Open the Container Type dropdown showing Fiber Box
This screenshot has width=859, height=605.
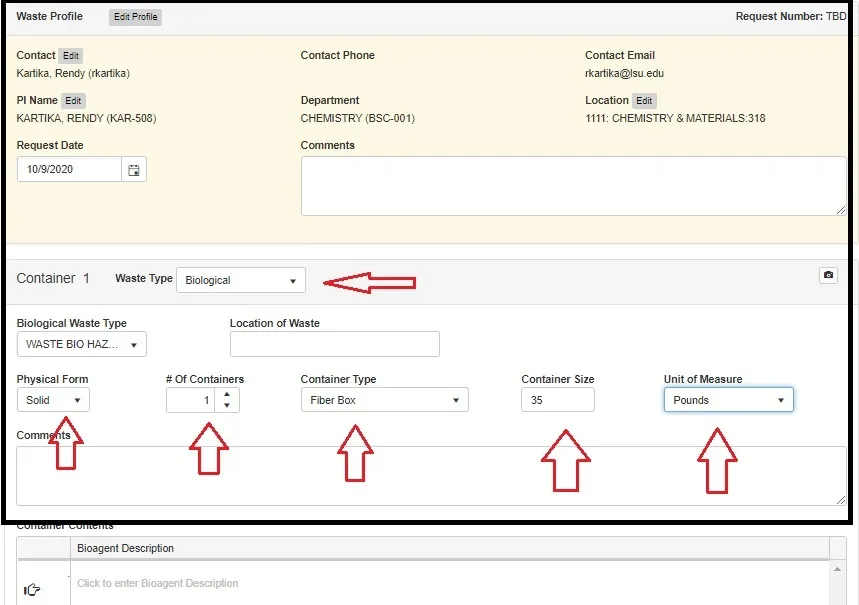coord(384,399)
